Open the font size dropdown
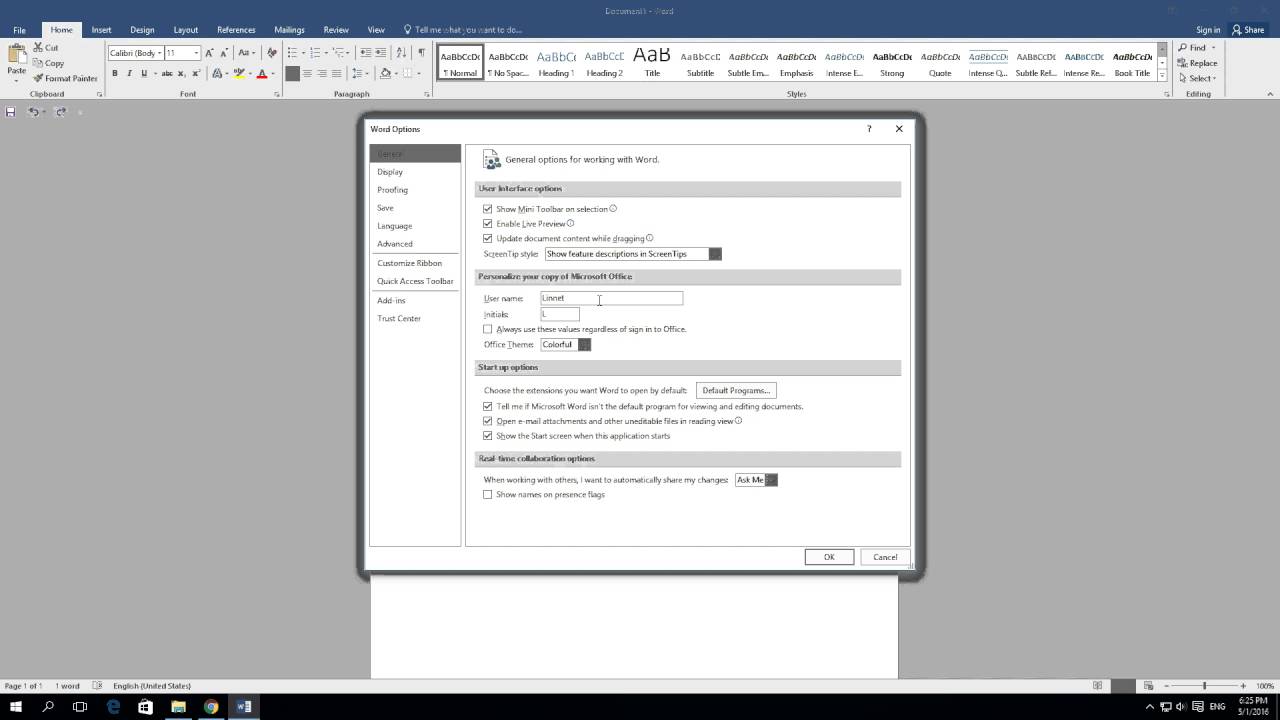Viewport: 1280px width, 720px height. tap(196, 53)
